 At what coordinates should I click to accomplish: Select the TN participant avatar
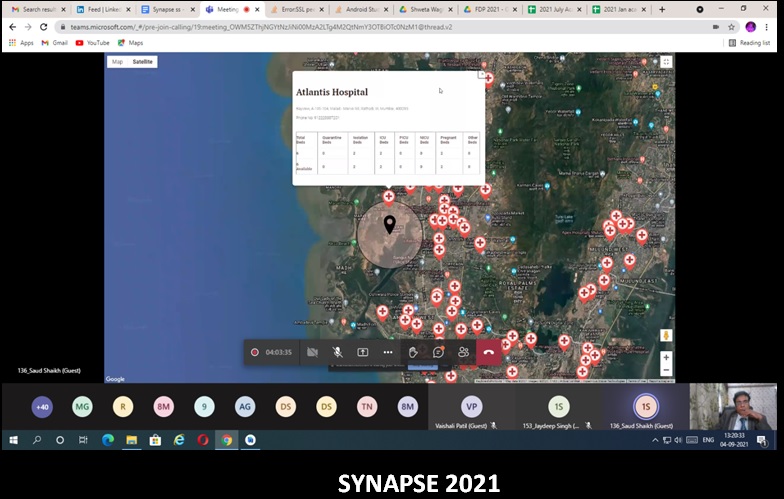point(366,406)
